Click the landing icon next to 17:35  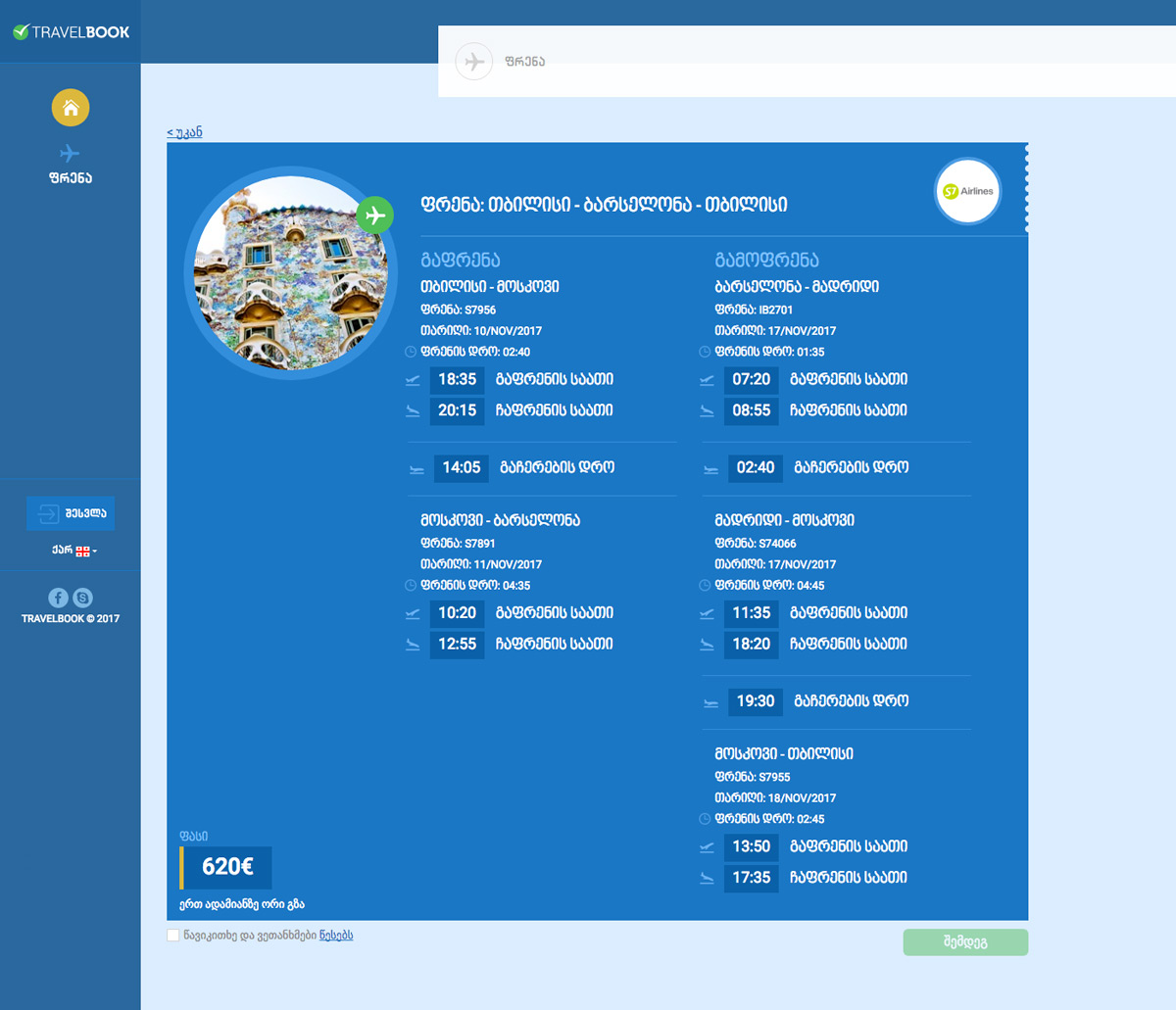[x=707, y=878]
